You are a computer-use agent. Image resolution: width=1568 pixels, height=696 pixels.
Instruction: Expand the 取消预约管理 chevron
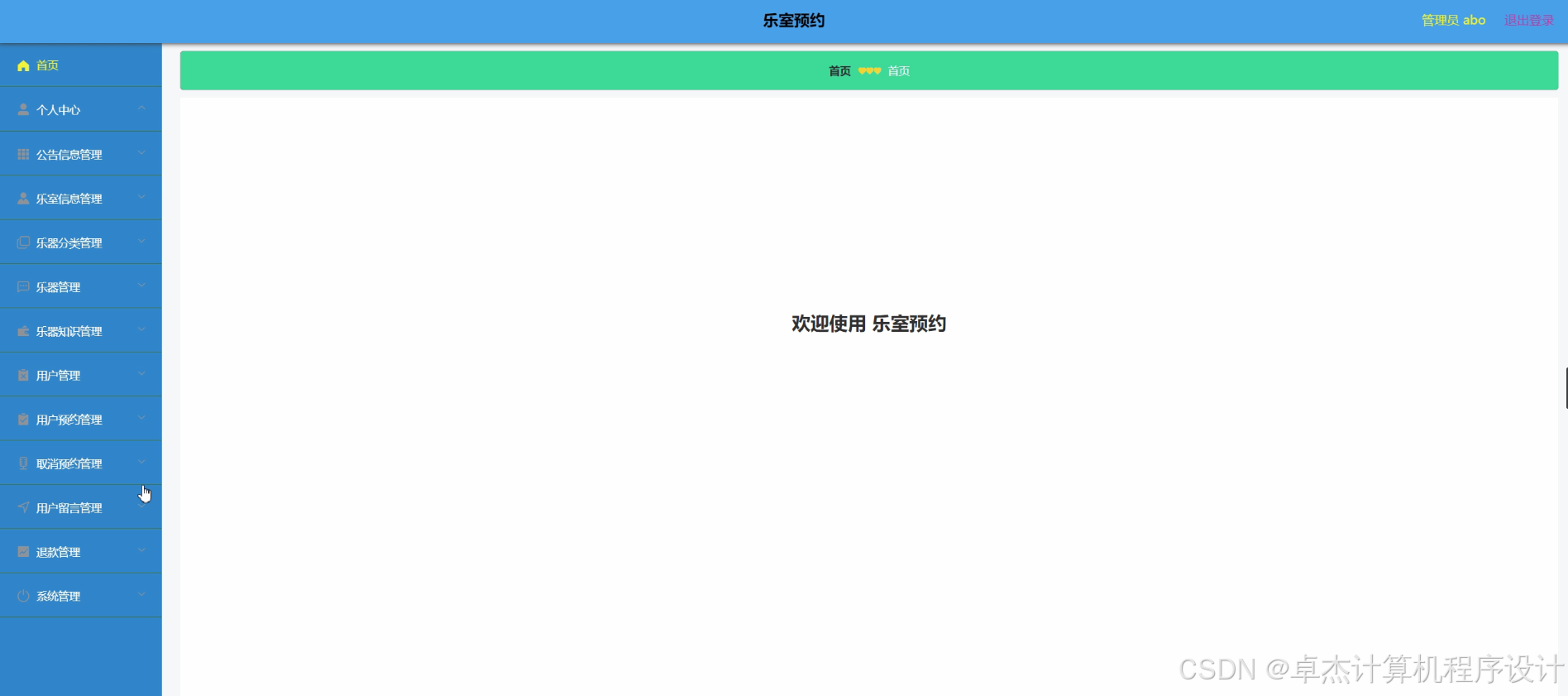tap(141, 463)
